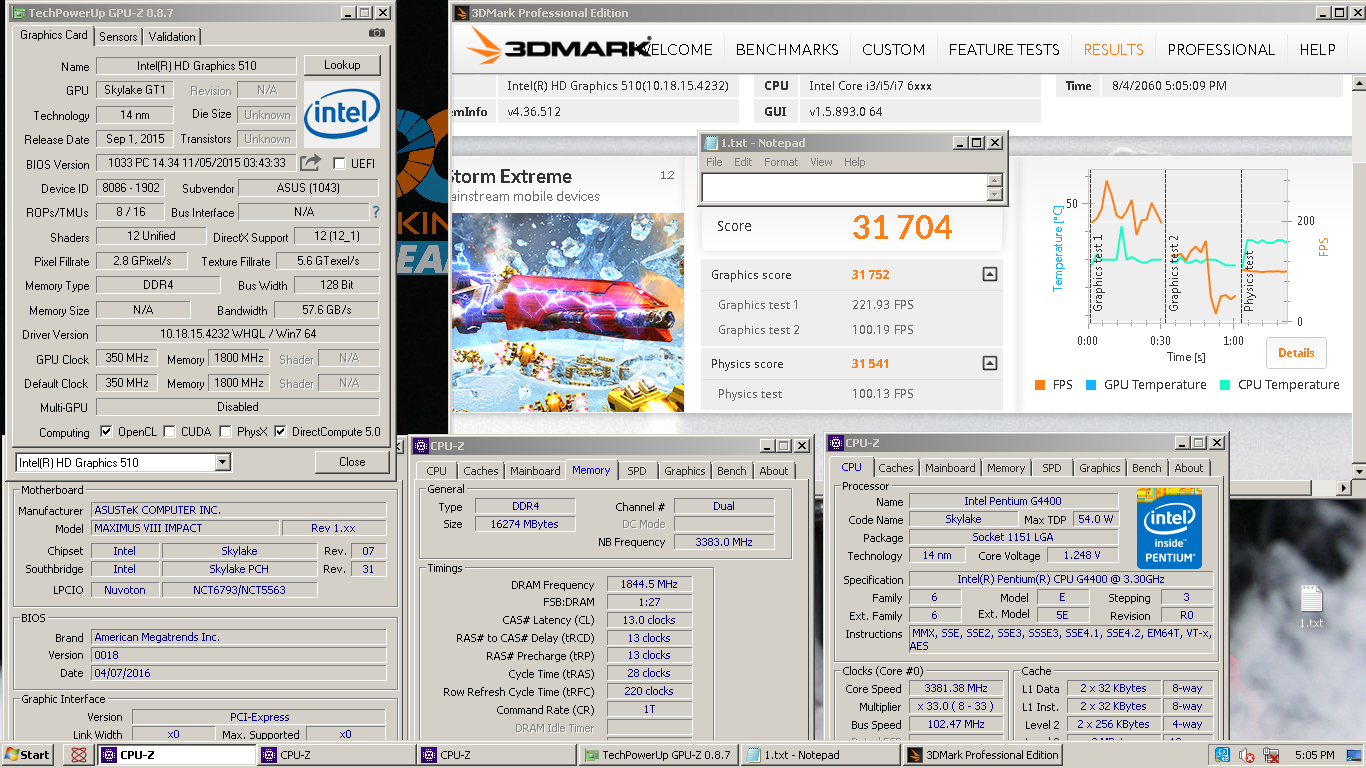Screen dimensions: 1366x768
Task: Toggle the PhysX checkbox
Action: [x=226, y=432]
